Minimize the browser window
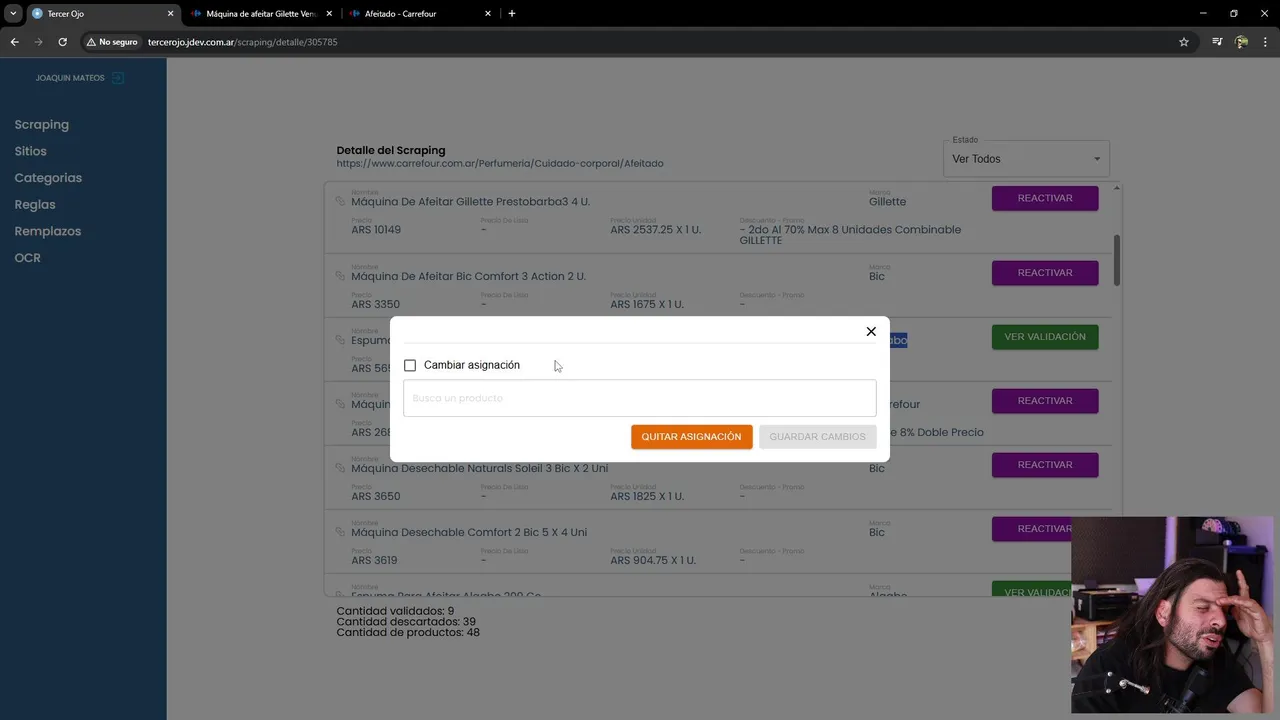Image resolution: width=1280 pixels, height=720 pixels. [1201, 14]
